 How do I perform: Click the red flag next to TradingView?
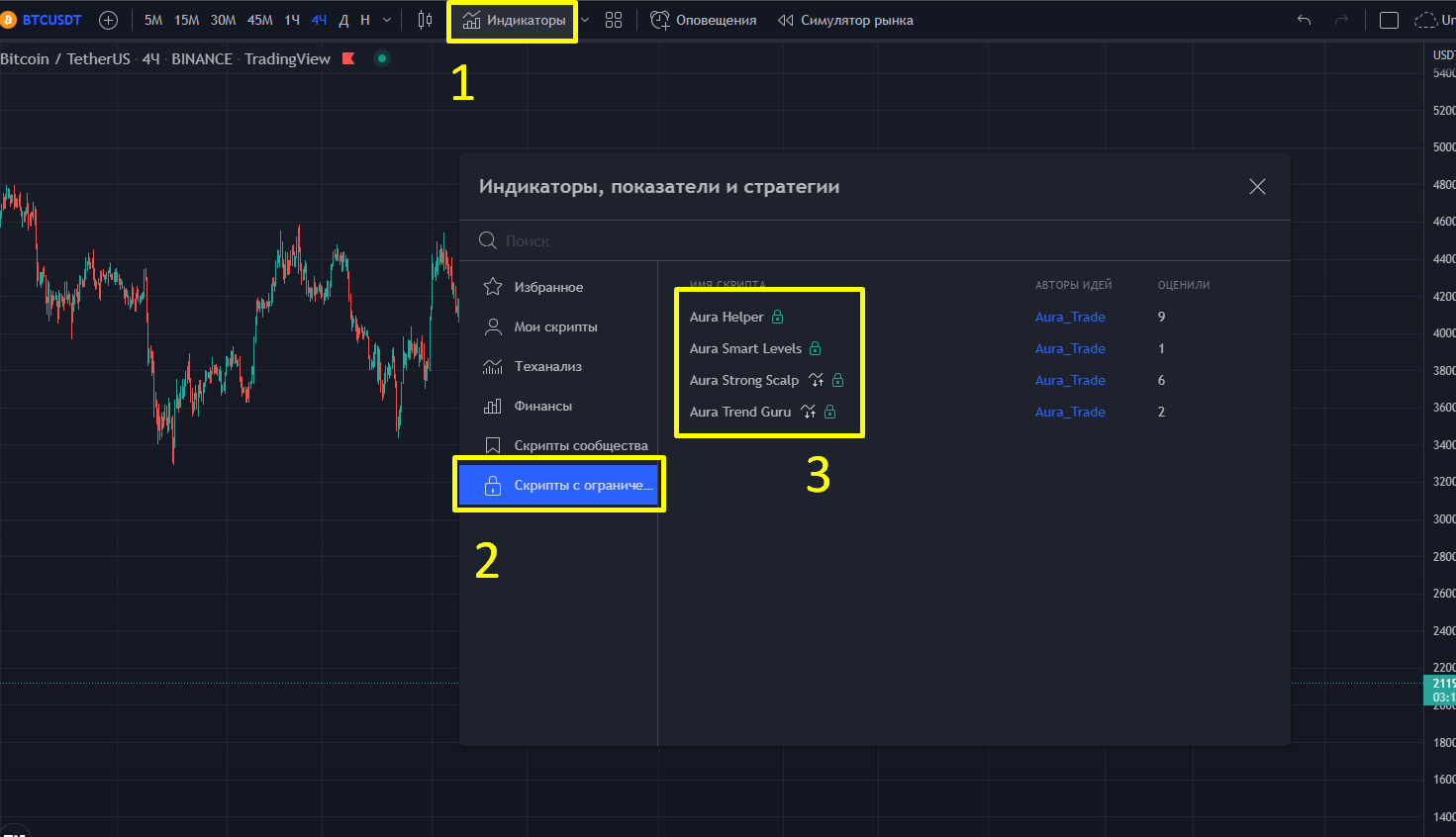[x=348, y=58]
